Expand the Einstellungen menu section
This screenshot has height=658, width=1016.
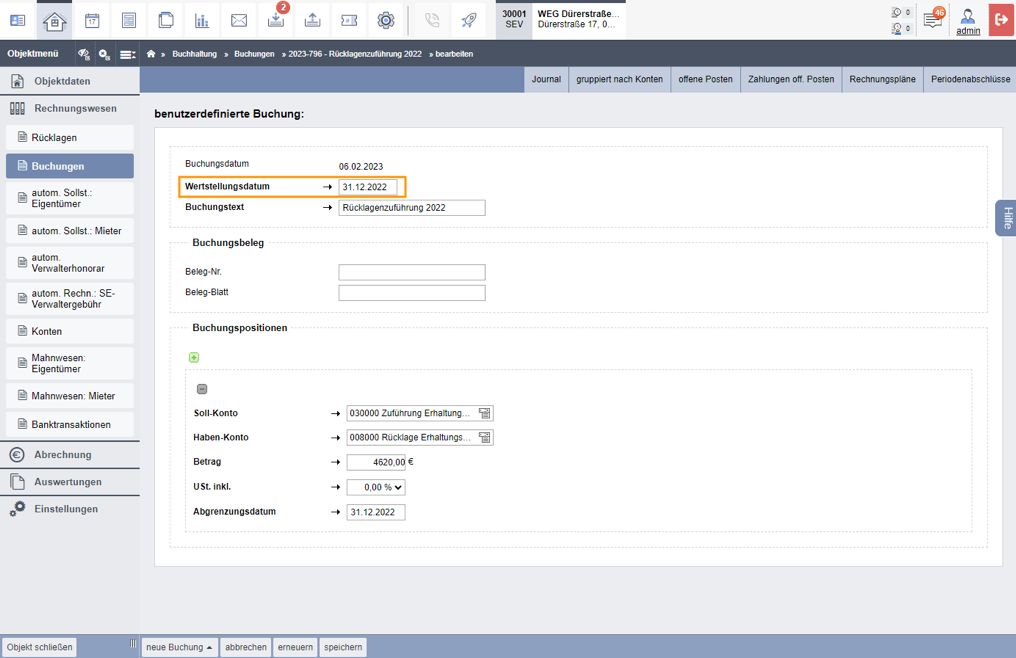tap(70, 509)
